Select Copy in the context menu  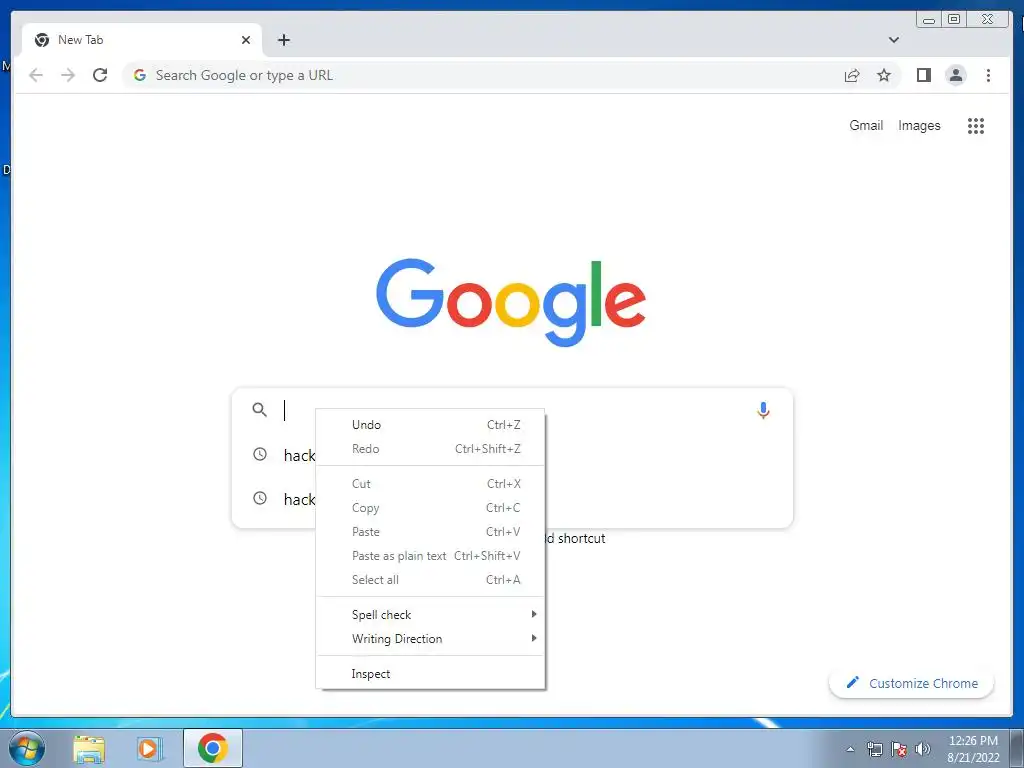tap(430, 508)
